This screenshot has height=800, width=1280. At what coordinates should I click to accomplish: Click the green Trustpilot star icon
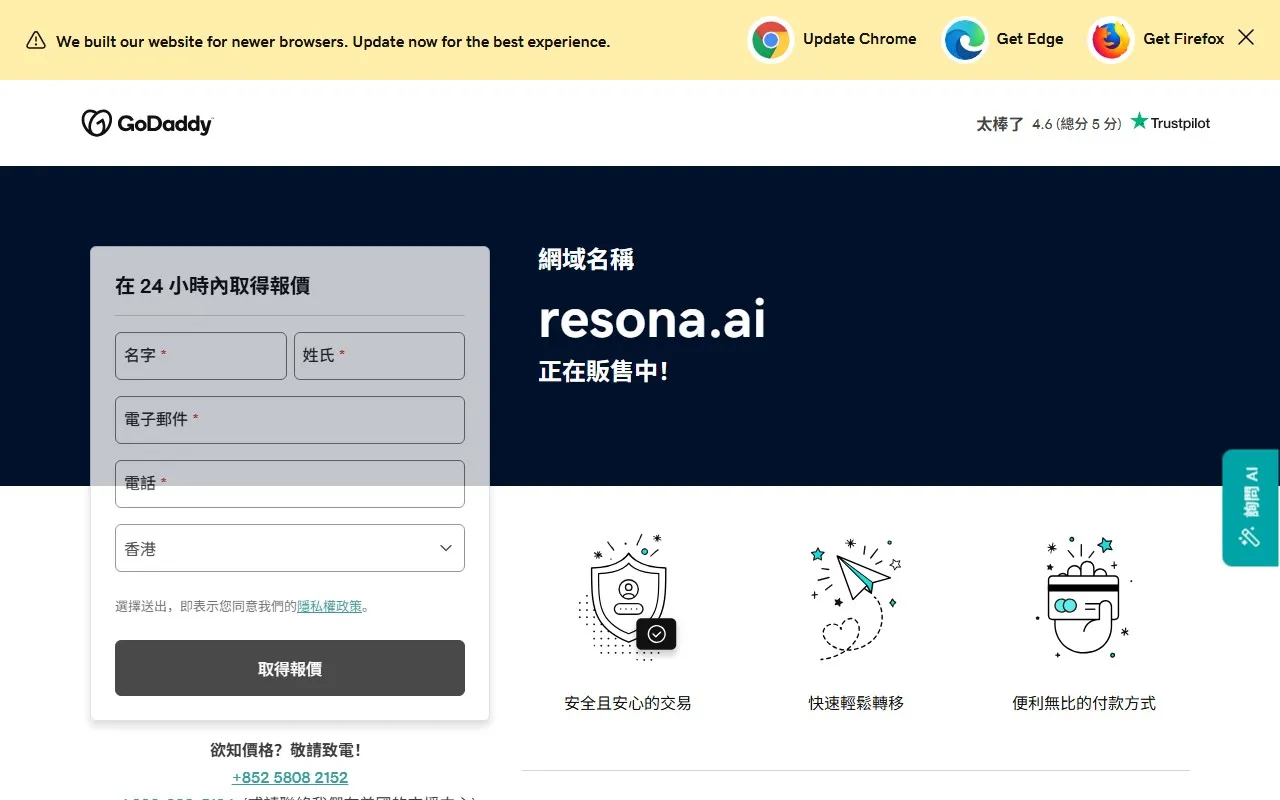pyautogui.click(x=1139, y=121)
